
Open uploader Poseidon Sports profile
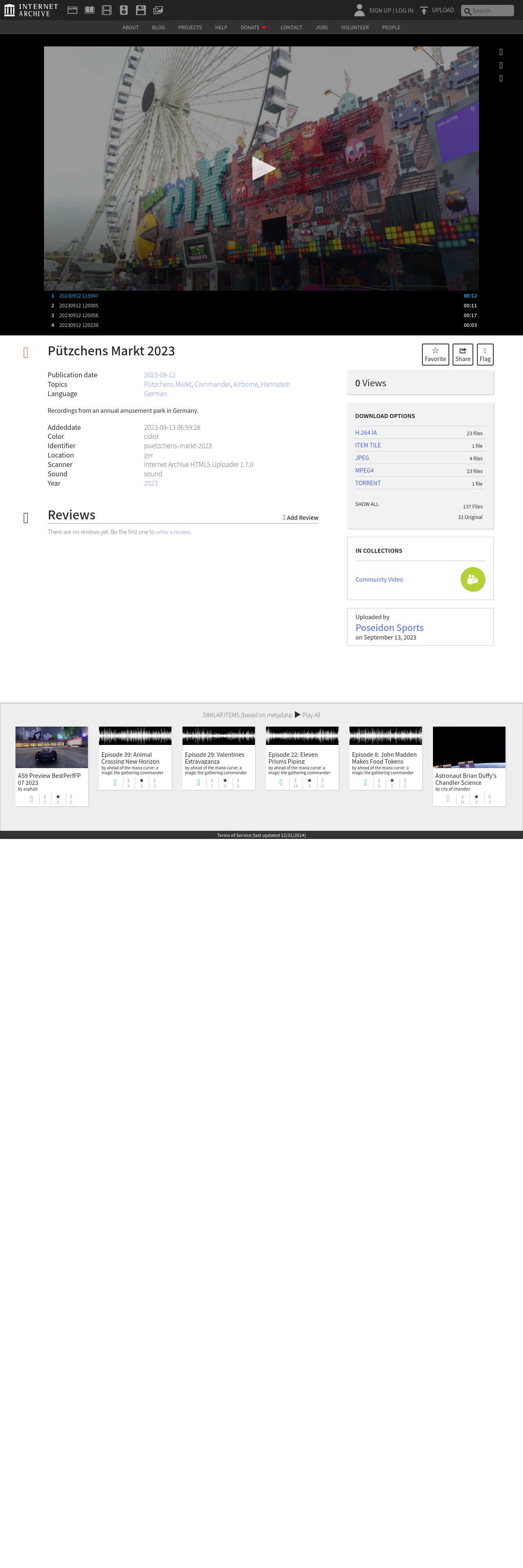[390, 628]
